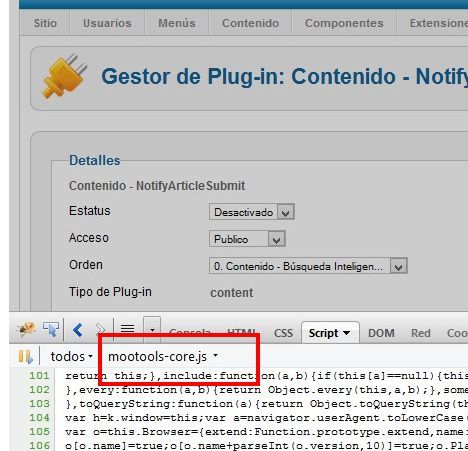Open the Extensiones menu
The image size is (468, 451).
point(438,23)
